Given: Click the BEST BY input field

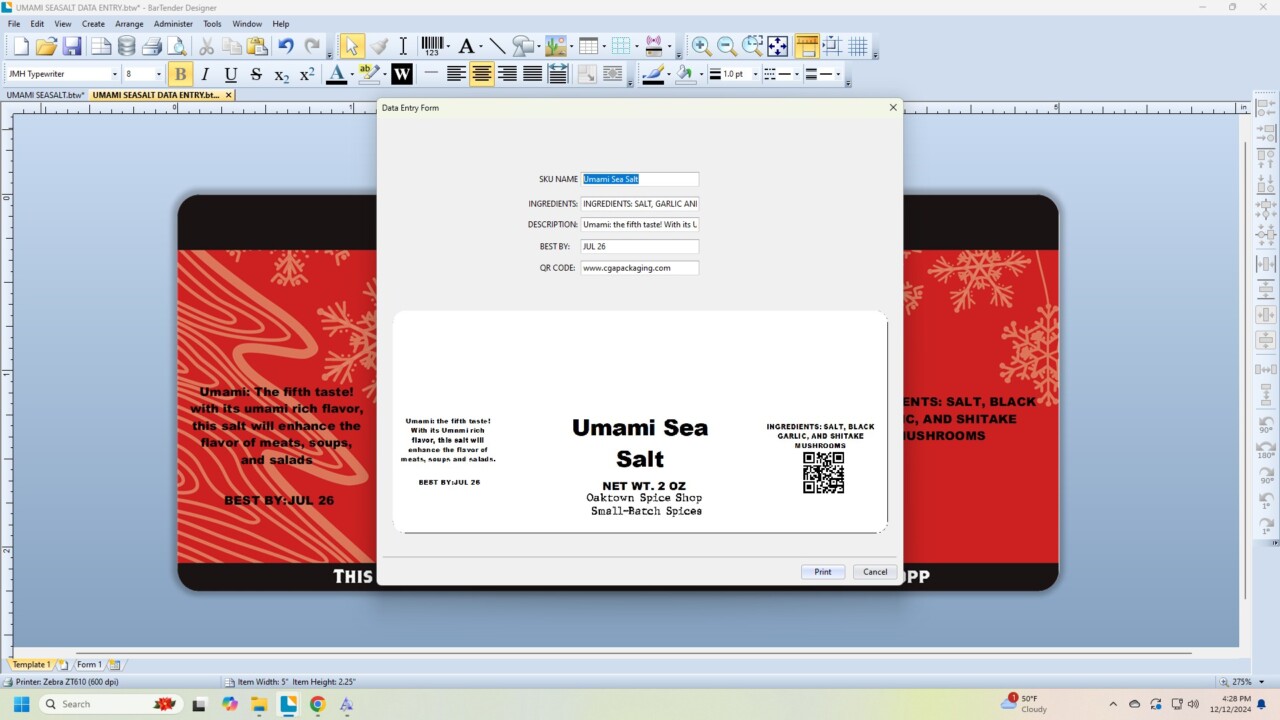Looking at the screenshot, I should pos(640,246).
